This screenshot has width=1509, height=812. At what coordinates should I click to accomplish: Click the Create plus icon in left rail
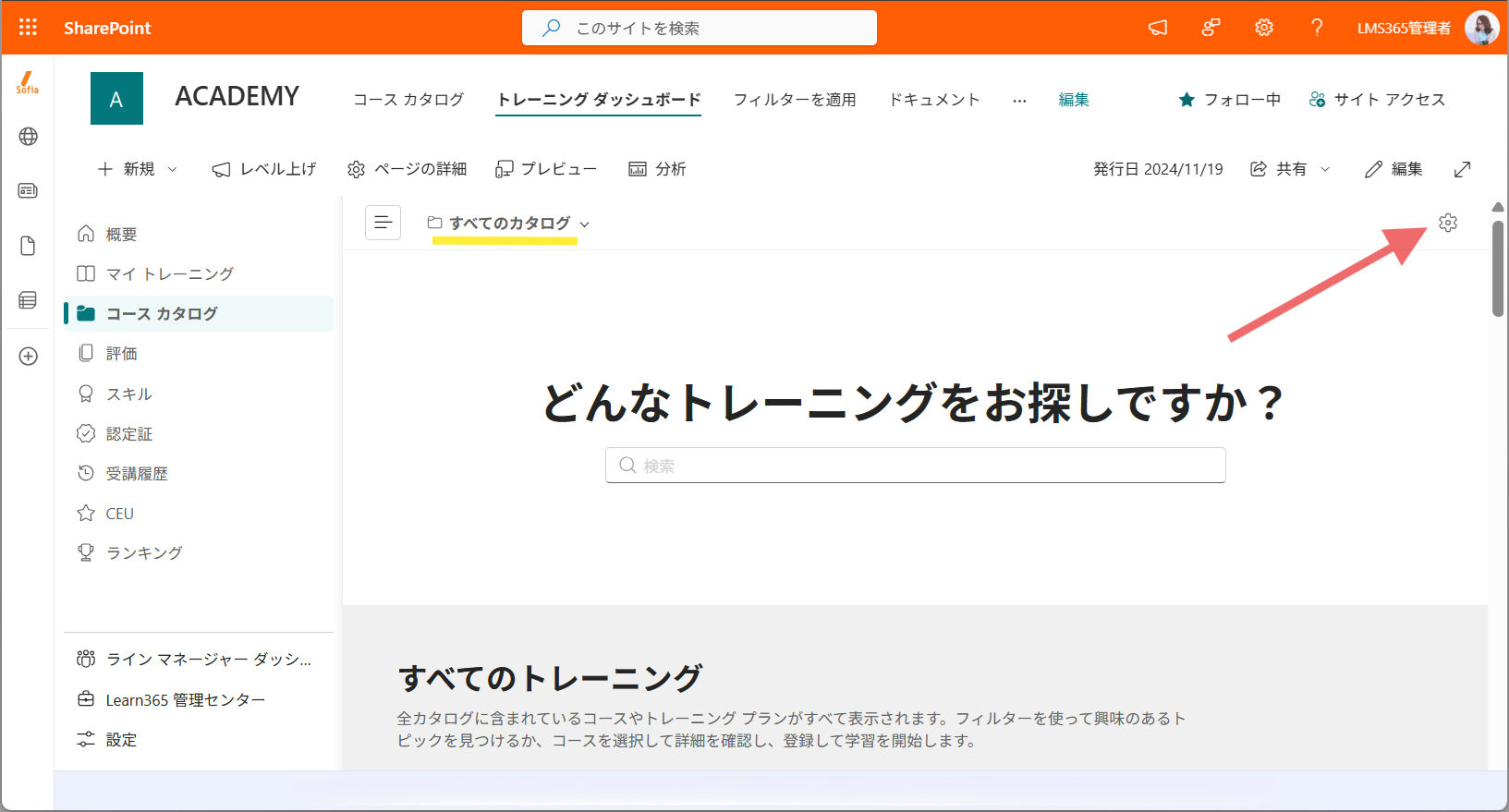coord(29,357)
